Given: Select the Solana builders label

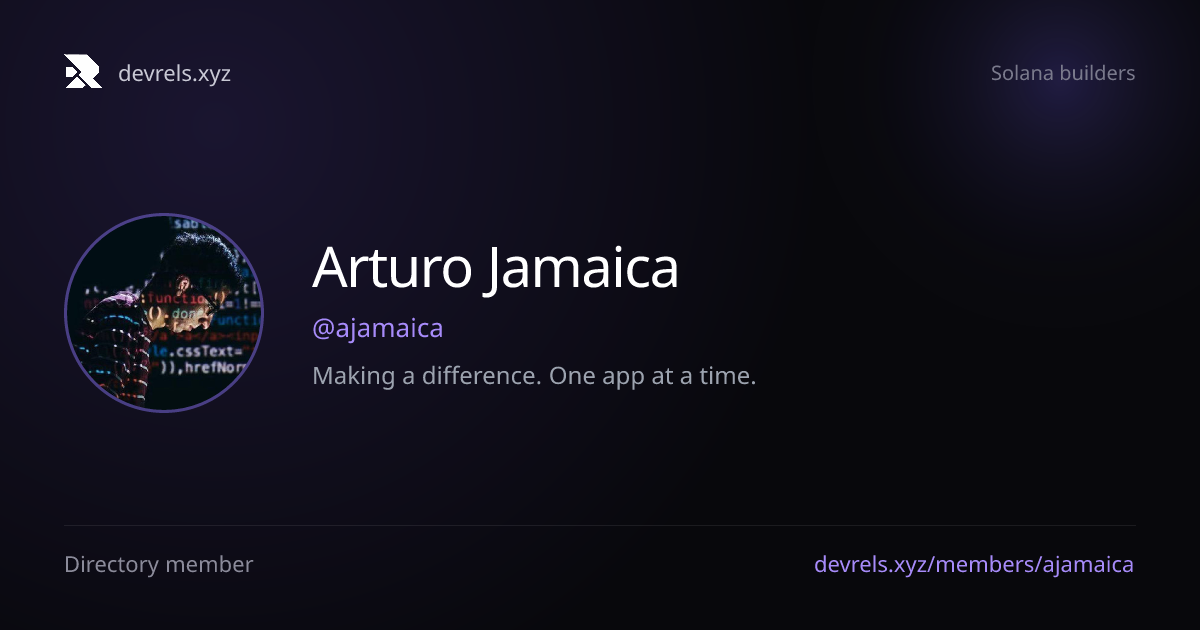Looking at the screenshot, I should click(x=1063, y=73).
